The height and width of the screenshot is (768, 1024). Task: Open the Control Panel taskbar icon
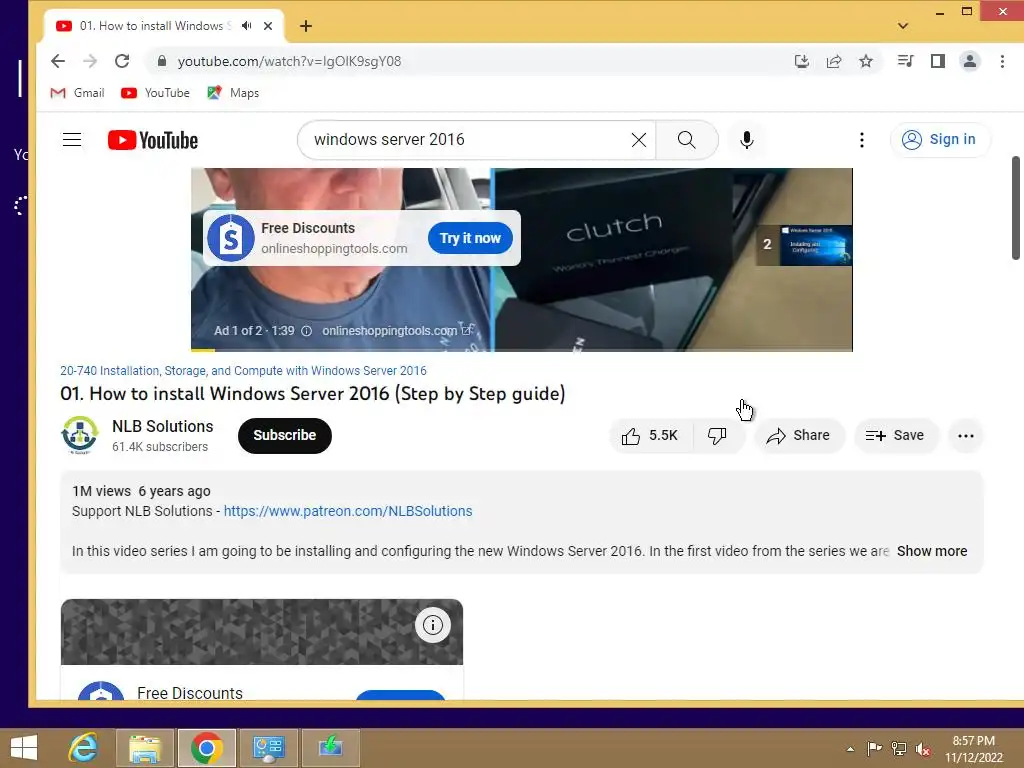pyautogui.click(x=268, y=748)
